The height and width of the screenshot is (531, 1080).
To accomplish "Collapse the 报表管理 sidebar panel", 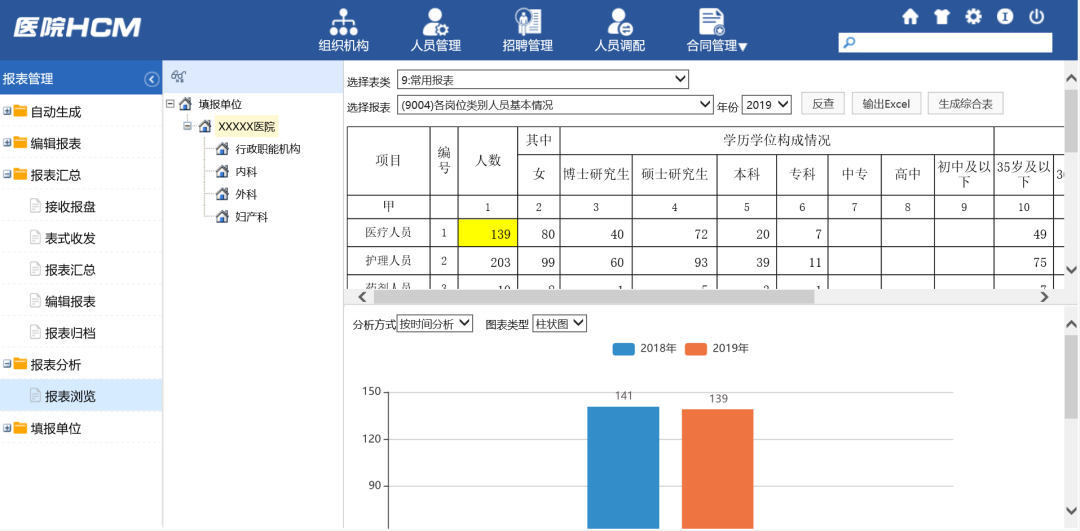I will [151, 79].
